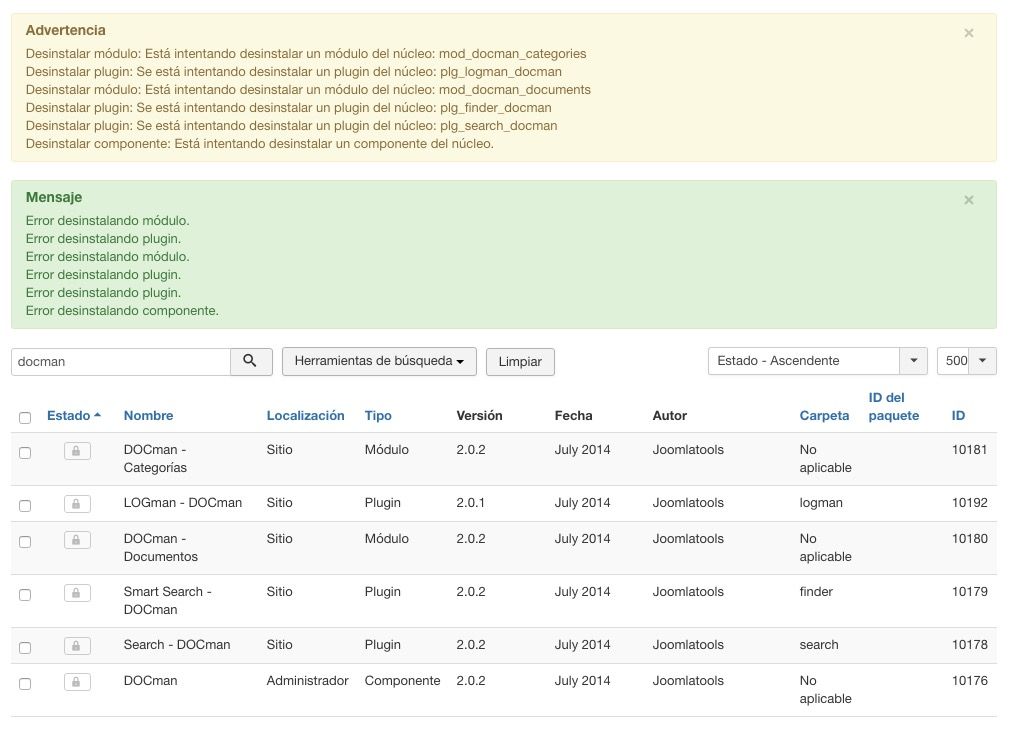Click the 'search' folder cell
The image size is (1012, 732).
click(x=819, y=645)
